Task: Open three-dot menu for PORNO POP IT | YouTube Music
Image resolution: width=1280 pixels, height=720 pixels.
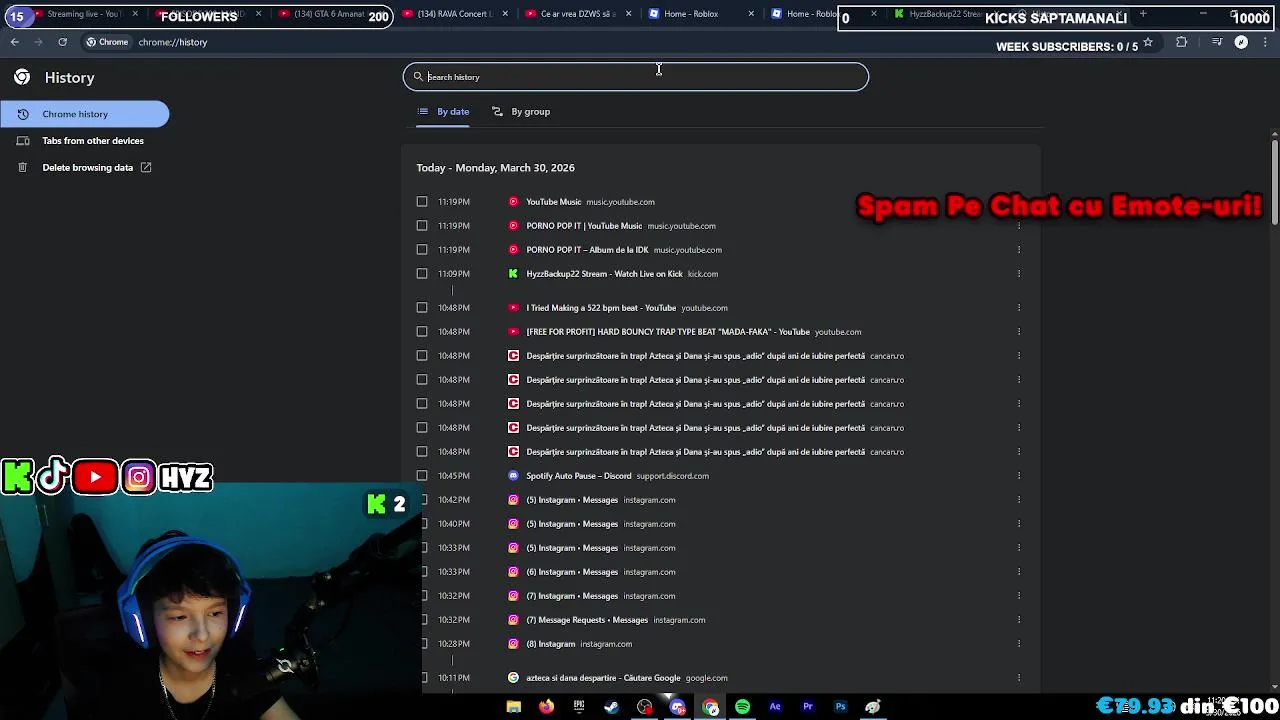Action: point(1018,226)
